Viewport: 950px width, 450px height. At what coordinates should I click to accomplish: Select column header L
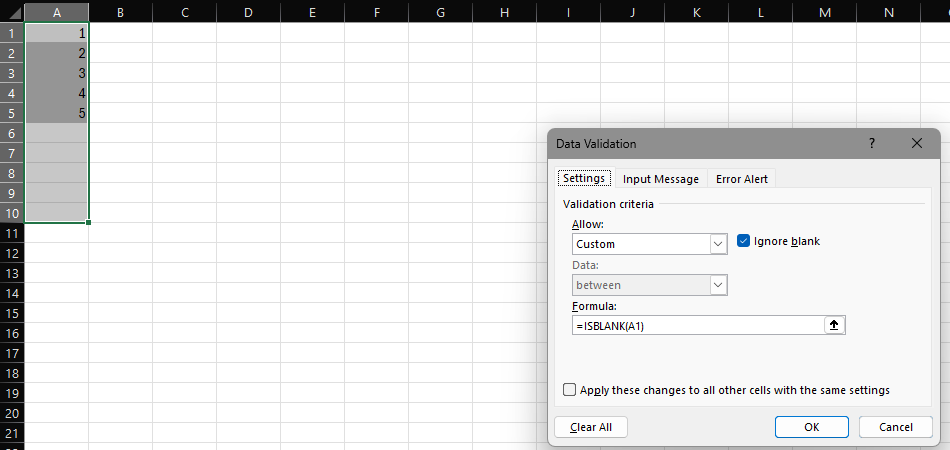tap(760, 12)
